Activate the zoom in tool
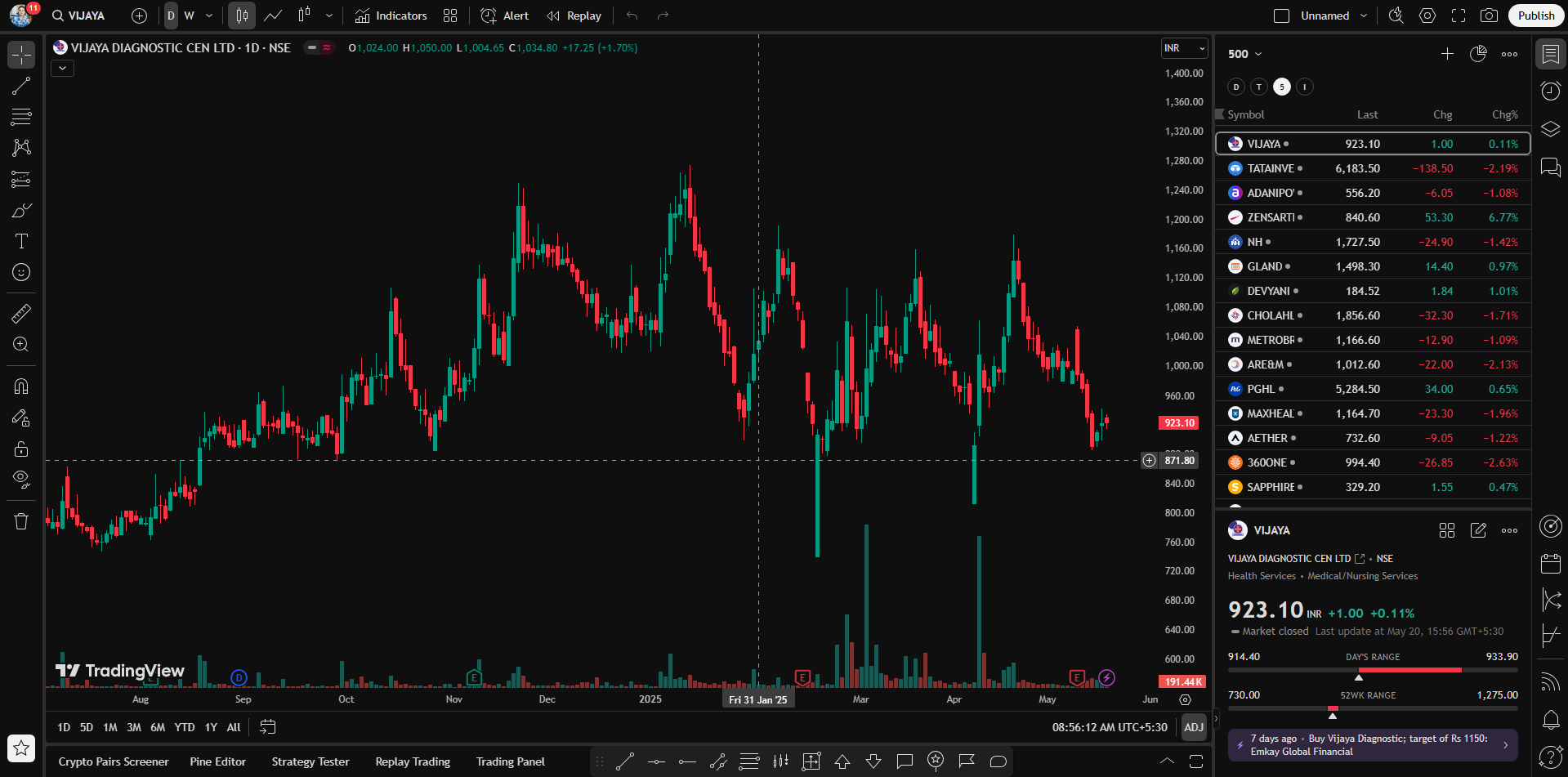 point(21,344)
